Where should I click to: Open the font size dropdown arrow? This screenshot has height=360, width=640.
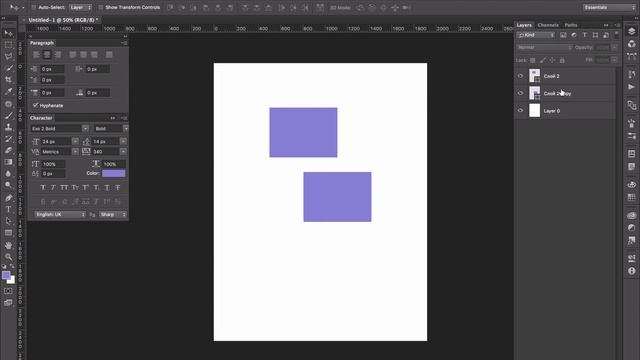[76, 142]
